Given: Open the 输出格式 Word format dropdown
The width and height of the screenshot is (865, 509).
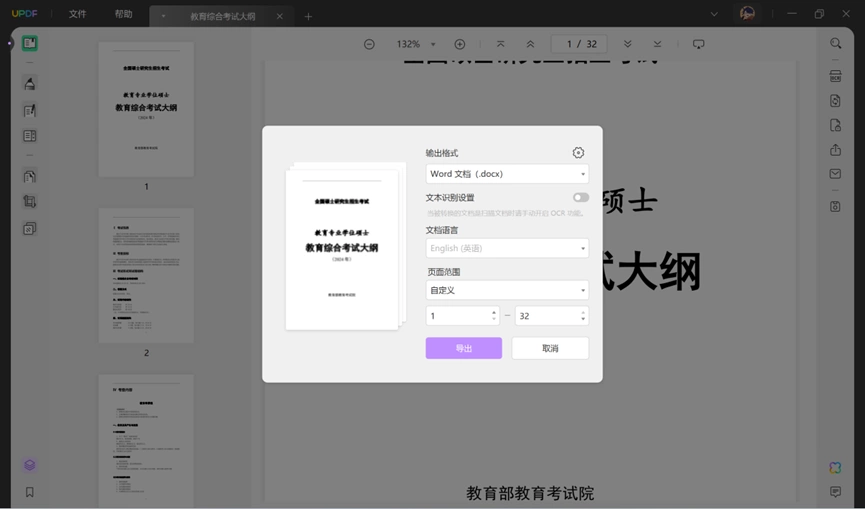Looking at the screenshot, I should click(507, 174).
